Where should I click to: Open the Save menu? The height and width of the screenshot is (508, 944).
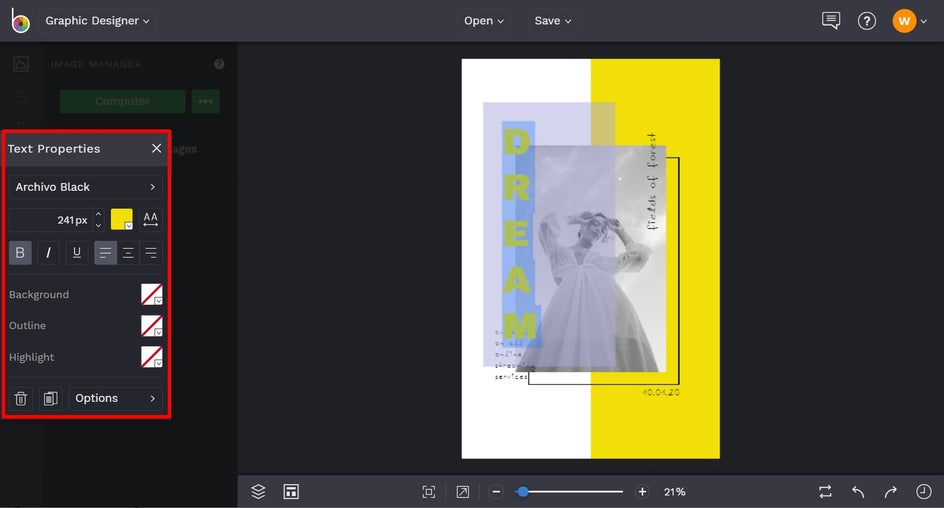(553, 20)
